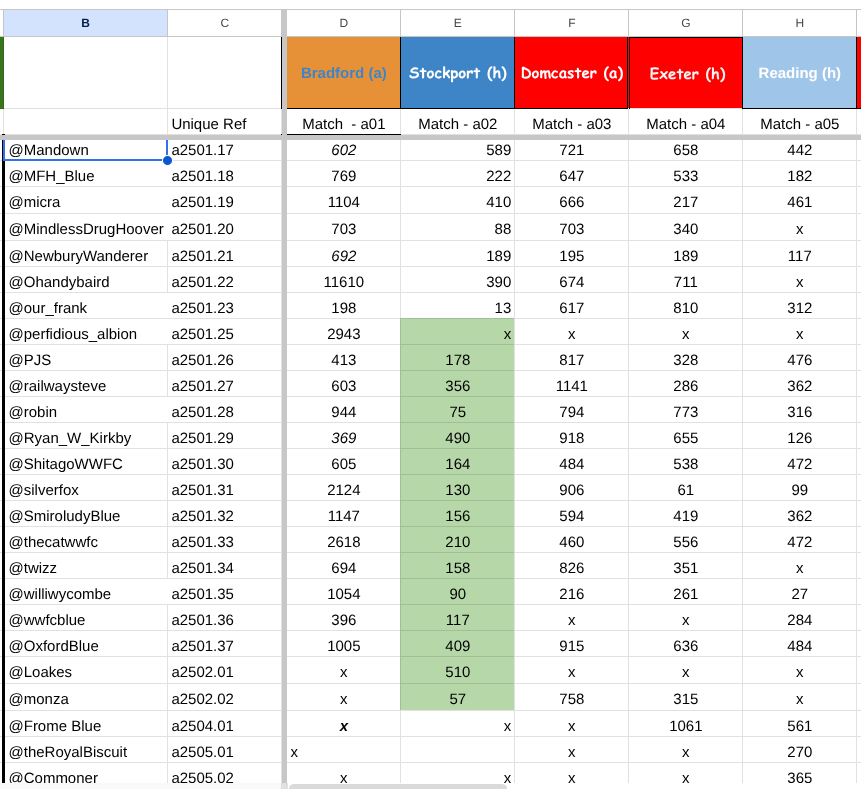
Task: Select @railwaysteve's Domcaster value 1141
Action: coord(571,386)
